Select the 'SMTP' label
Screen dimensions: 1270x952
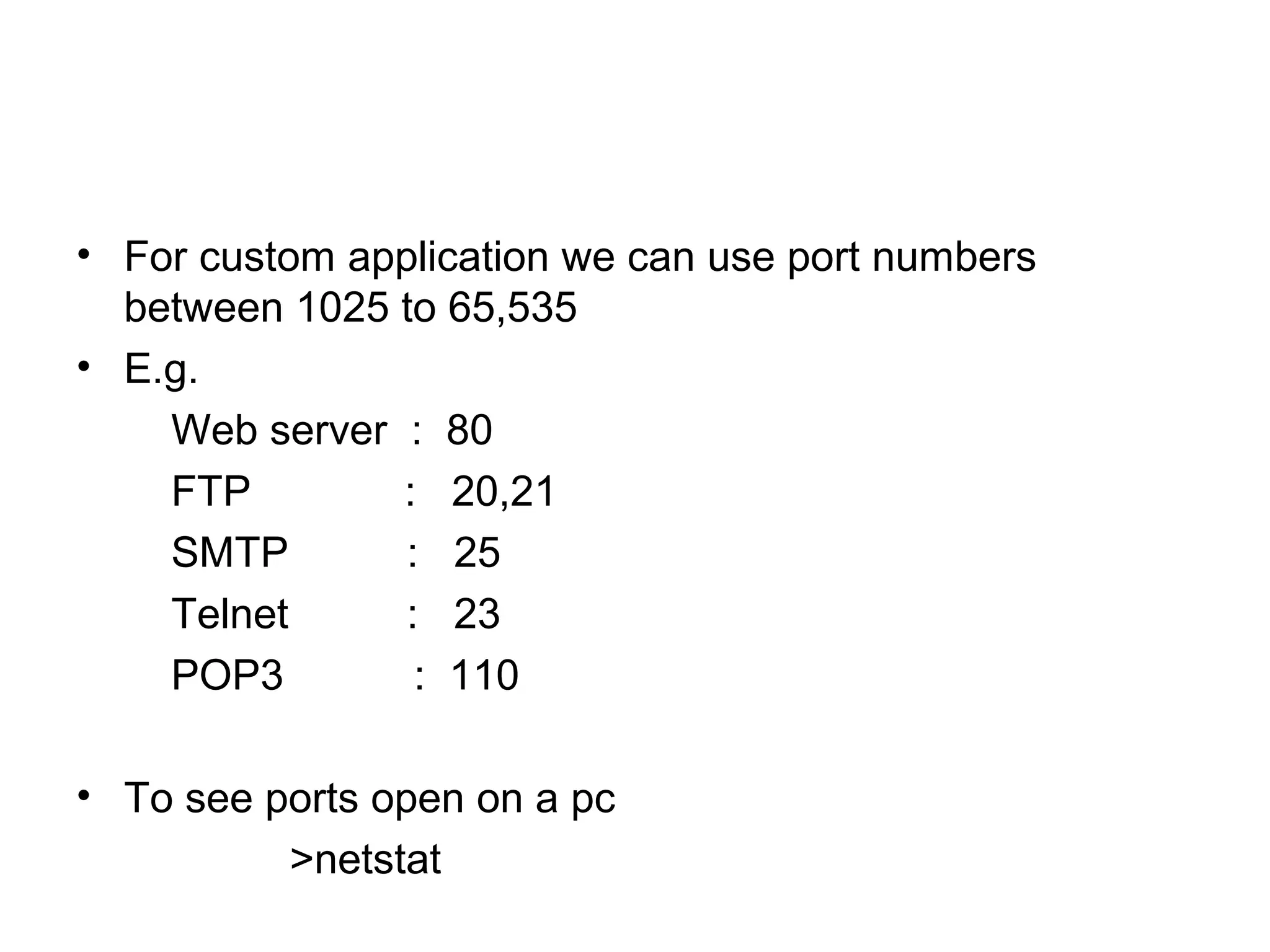click(229, 552)
